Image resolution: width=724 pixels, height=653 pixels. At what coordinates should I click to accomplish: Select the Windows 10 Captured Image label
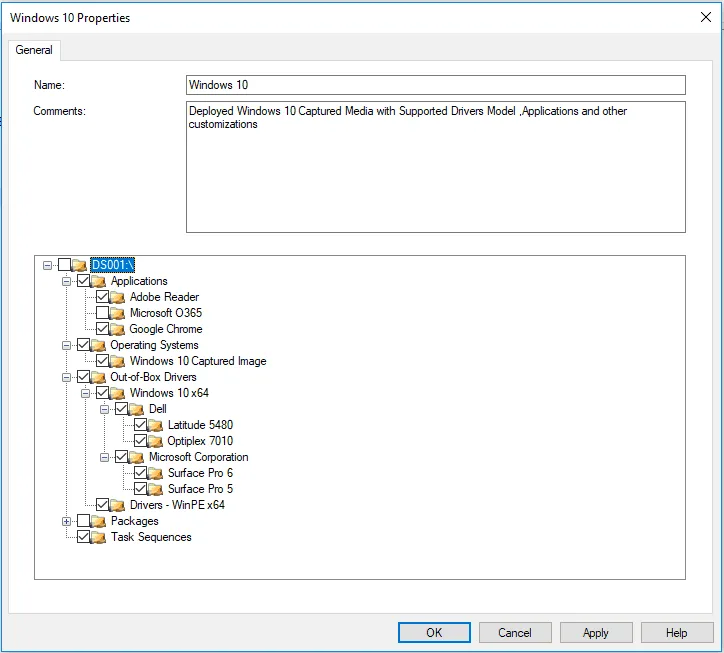[198, 361]
